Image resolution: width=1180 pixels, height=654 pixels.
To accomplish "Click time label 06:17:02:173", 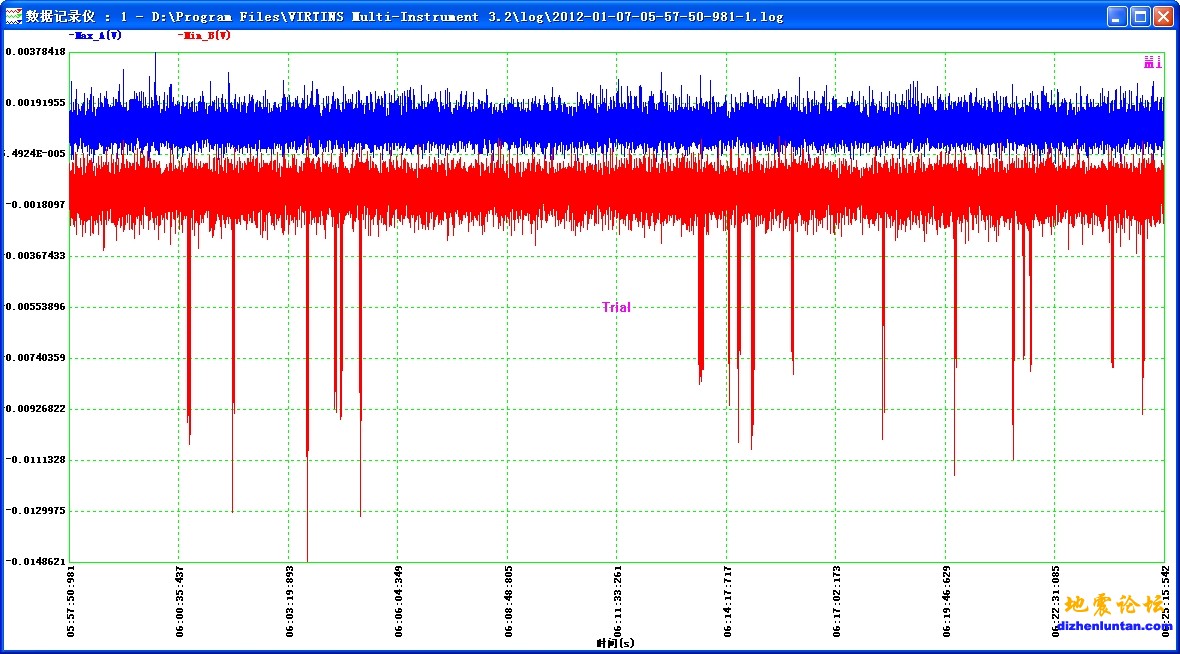I will click(837, 601).
